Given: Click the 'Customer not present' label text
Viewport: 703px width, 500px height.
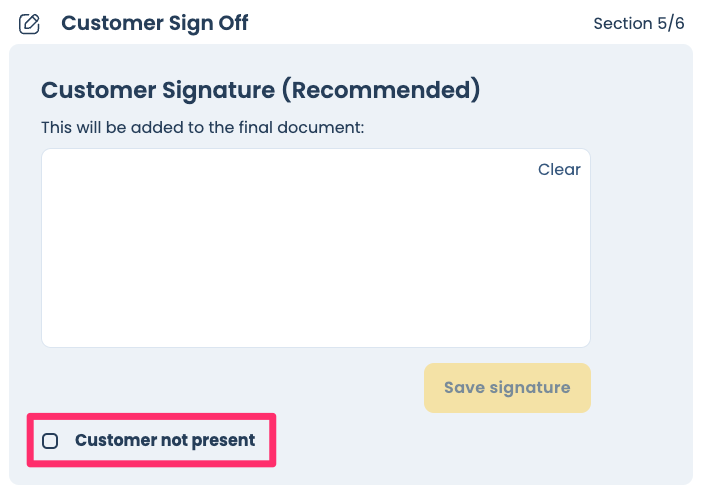Looking at the screenshot, I should pos(165,440).
